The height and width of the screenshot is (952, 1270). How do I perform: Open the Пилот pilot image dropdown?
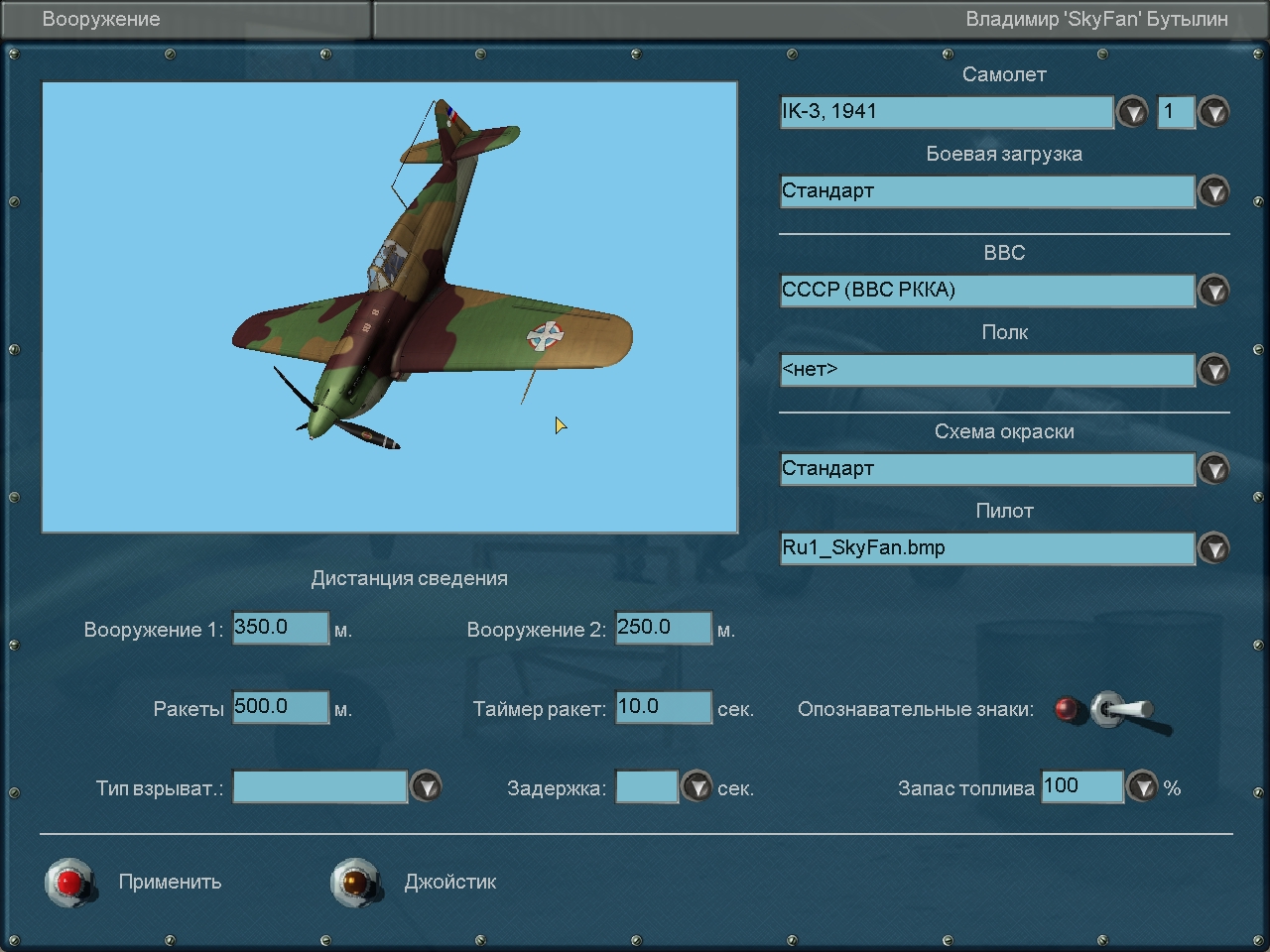1212,548
